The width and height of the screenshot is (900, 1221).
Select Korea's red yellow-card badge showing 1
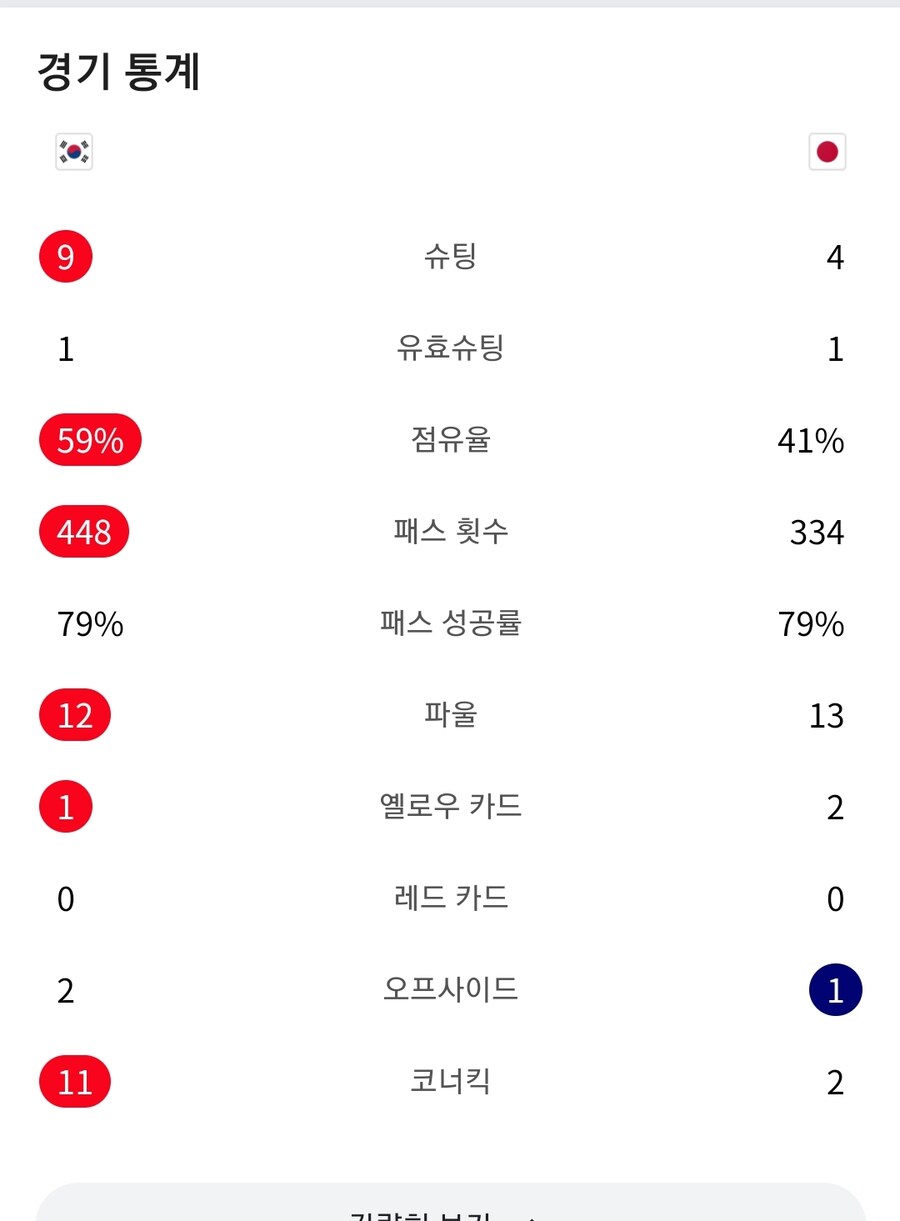click(x=65, y=806)
